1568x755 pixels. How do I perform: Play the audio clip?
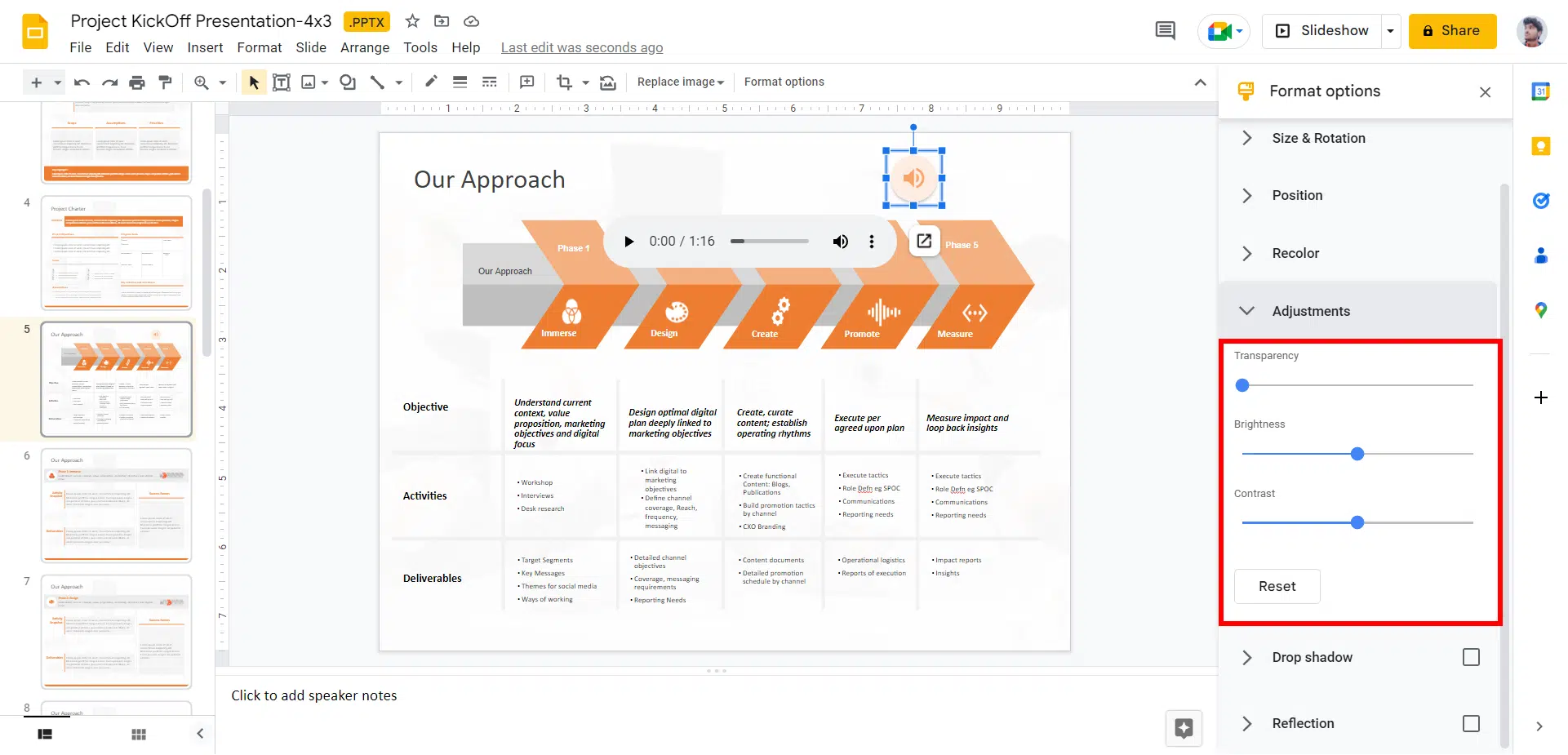629,242
